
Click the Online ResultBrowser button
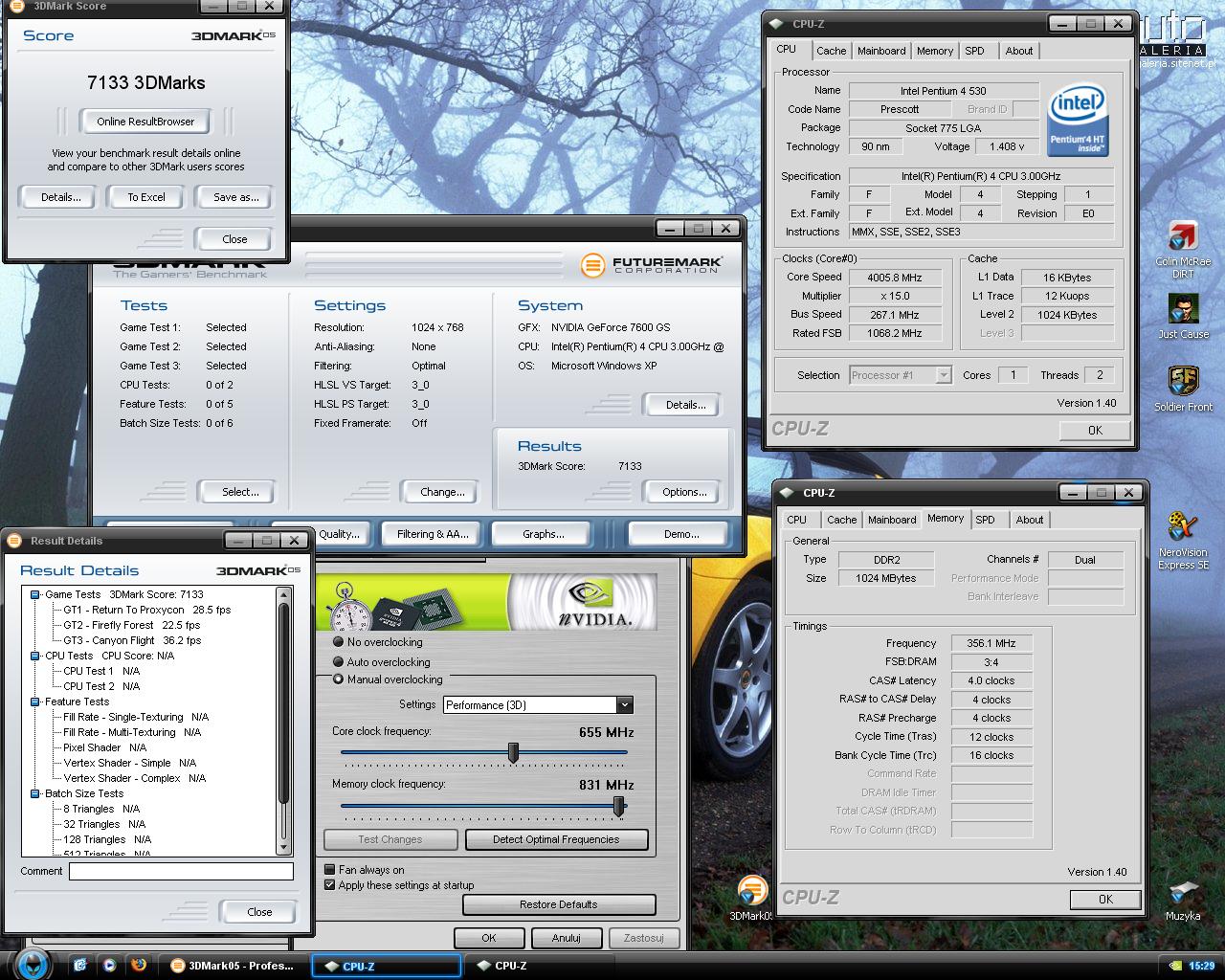pyautogui.click(x=145, y=122)
